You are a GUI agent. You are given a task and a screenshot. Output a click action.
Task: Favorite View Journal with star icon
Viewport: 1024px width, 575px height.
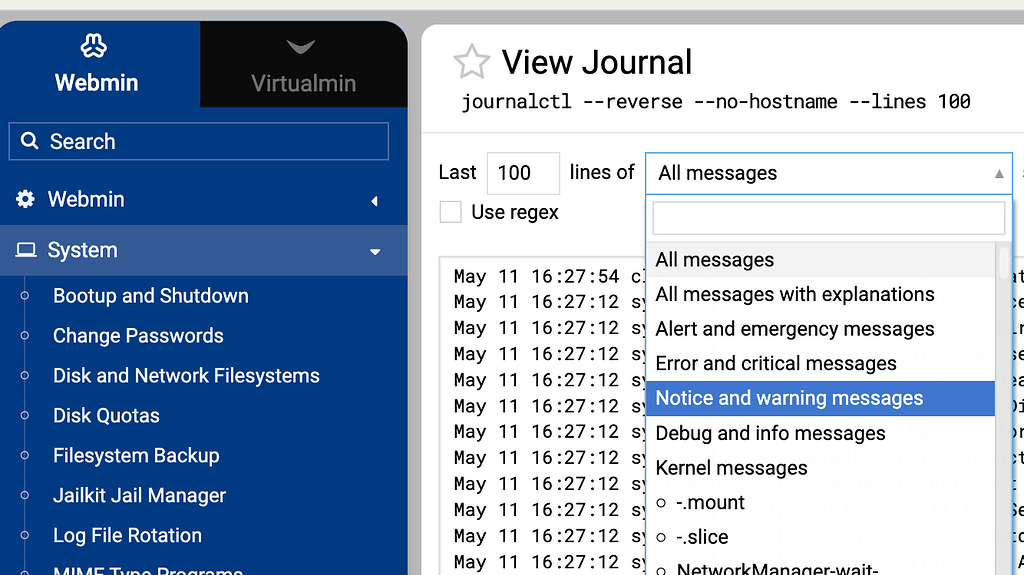(x=472, y=62)
